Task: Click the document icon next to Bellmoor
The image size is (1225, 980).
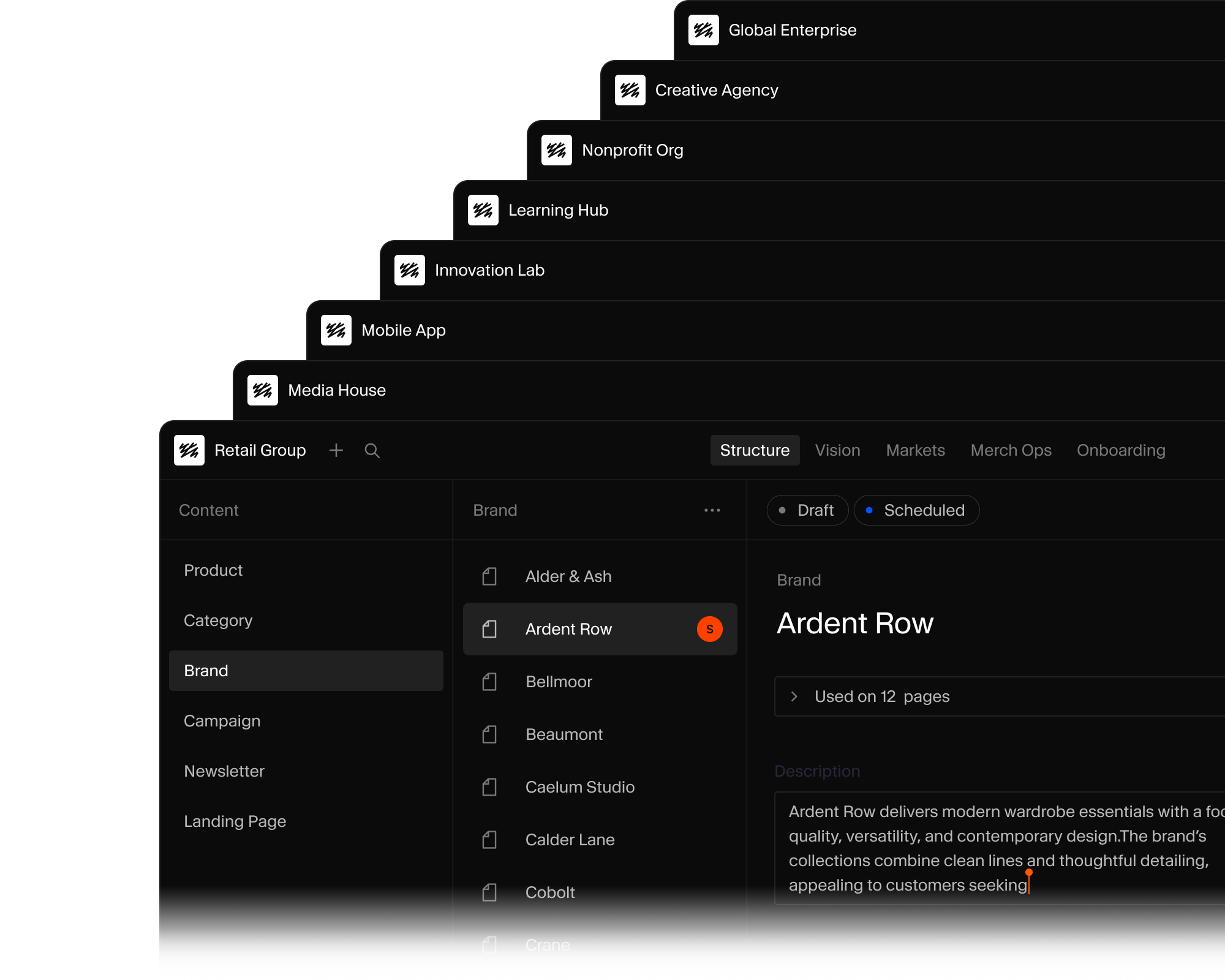Action: coord(489,682)
